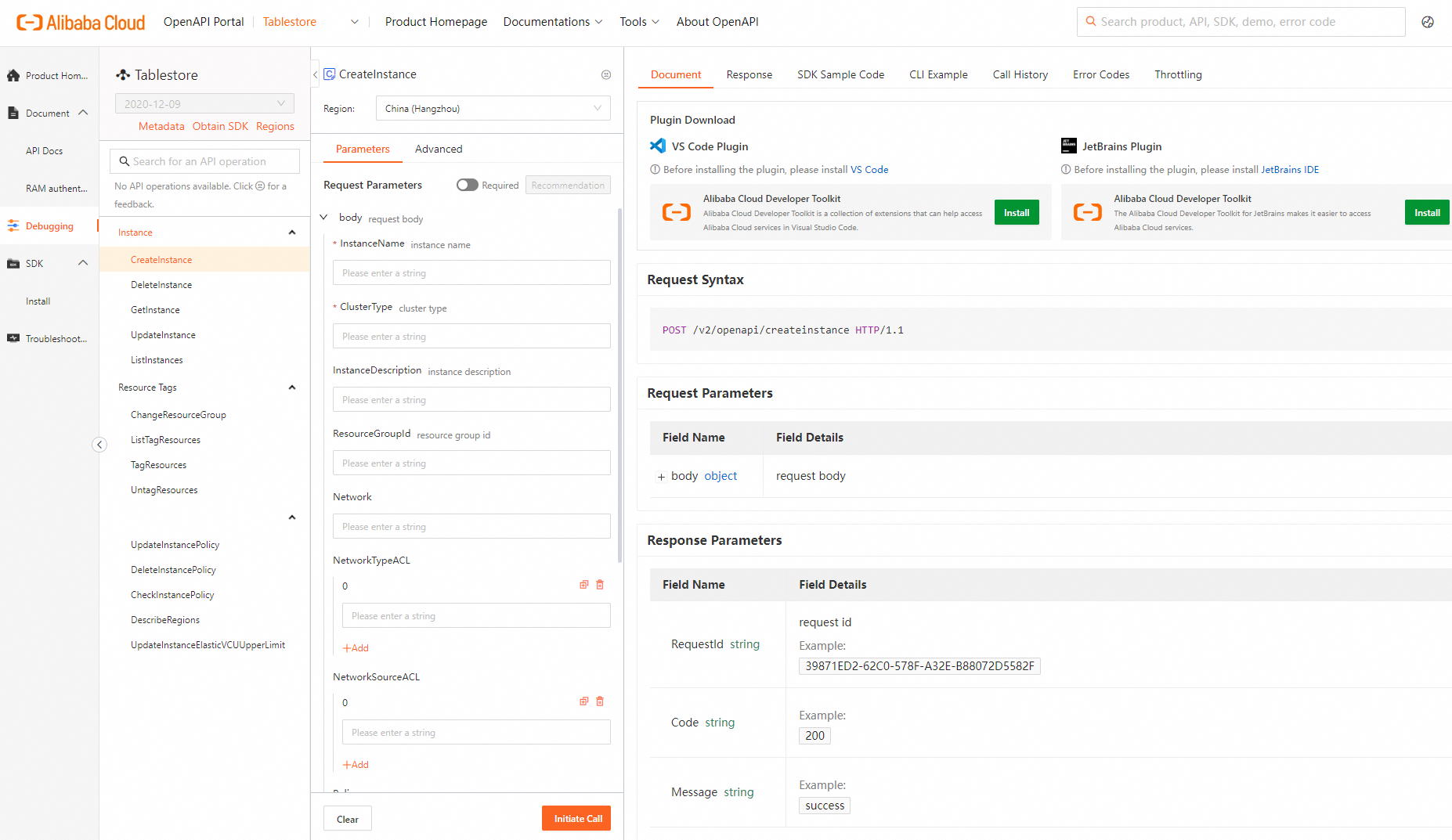Image resolution: width=1452 pixels, height=840 pixels.
Task: Open the Documentations menu
Action: (x=553, y=22)
